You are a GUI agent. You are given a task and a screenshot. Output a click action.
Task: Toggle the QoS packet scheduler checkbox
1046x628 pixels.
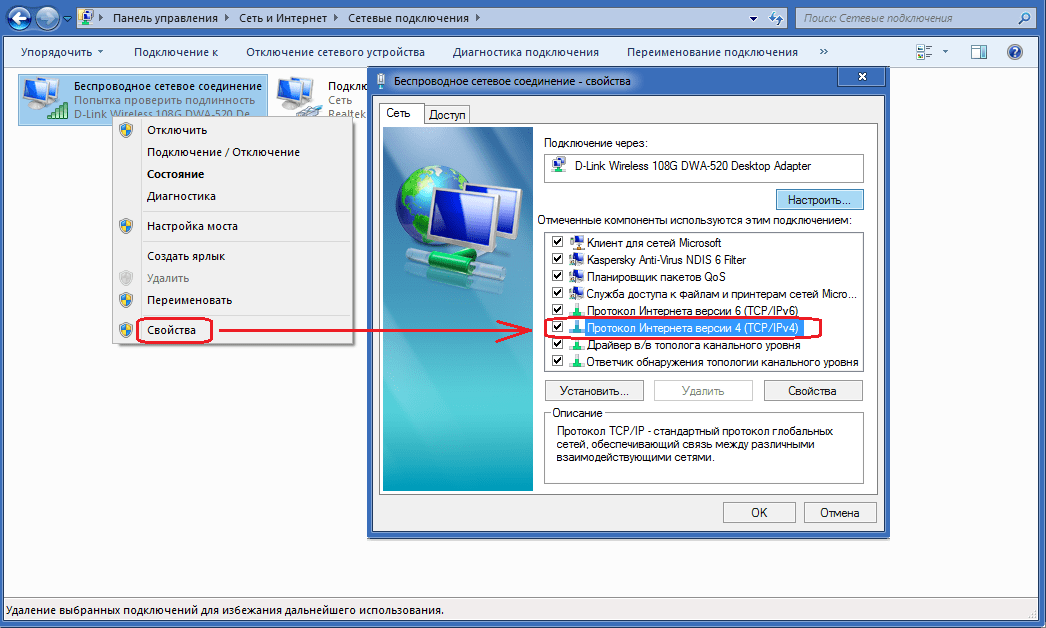click(x=557, y=276)
